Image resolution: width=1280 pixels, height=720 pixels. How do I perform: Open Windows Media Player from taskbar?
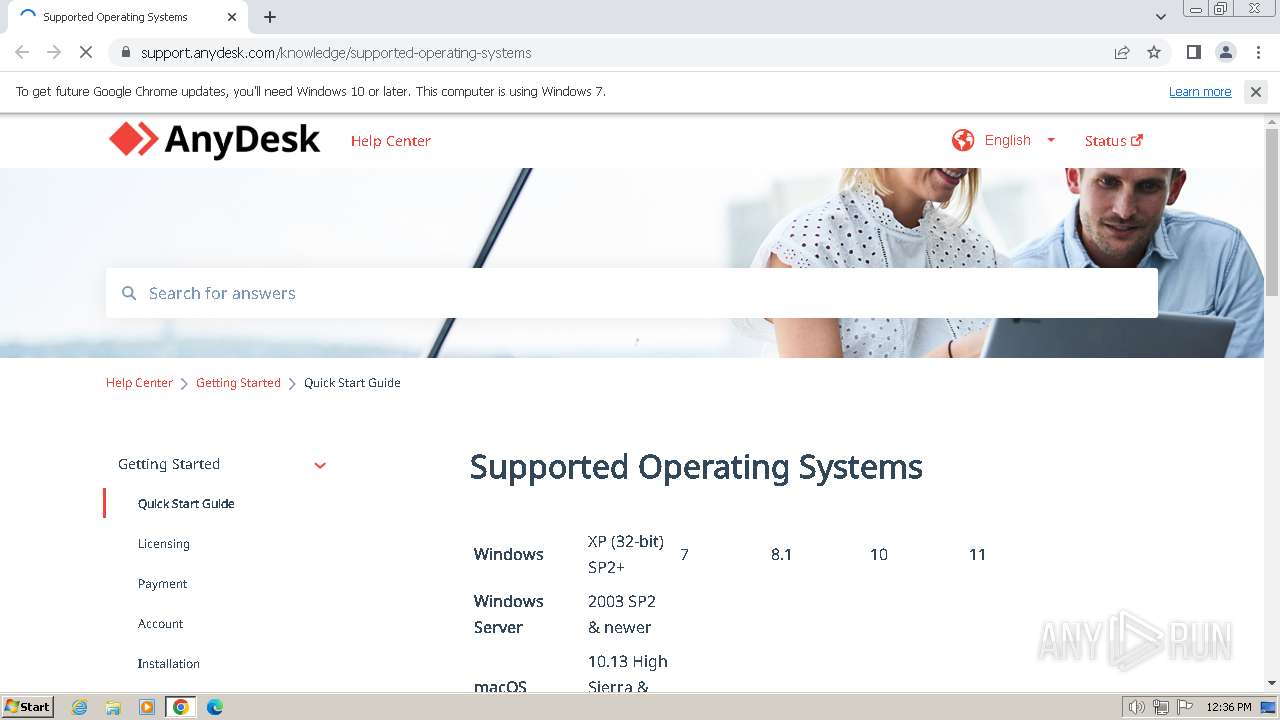(147, 707)
